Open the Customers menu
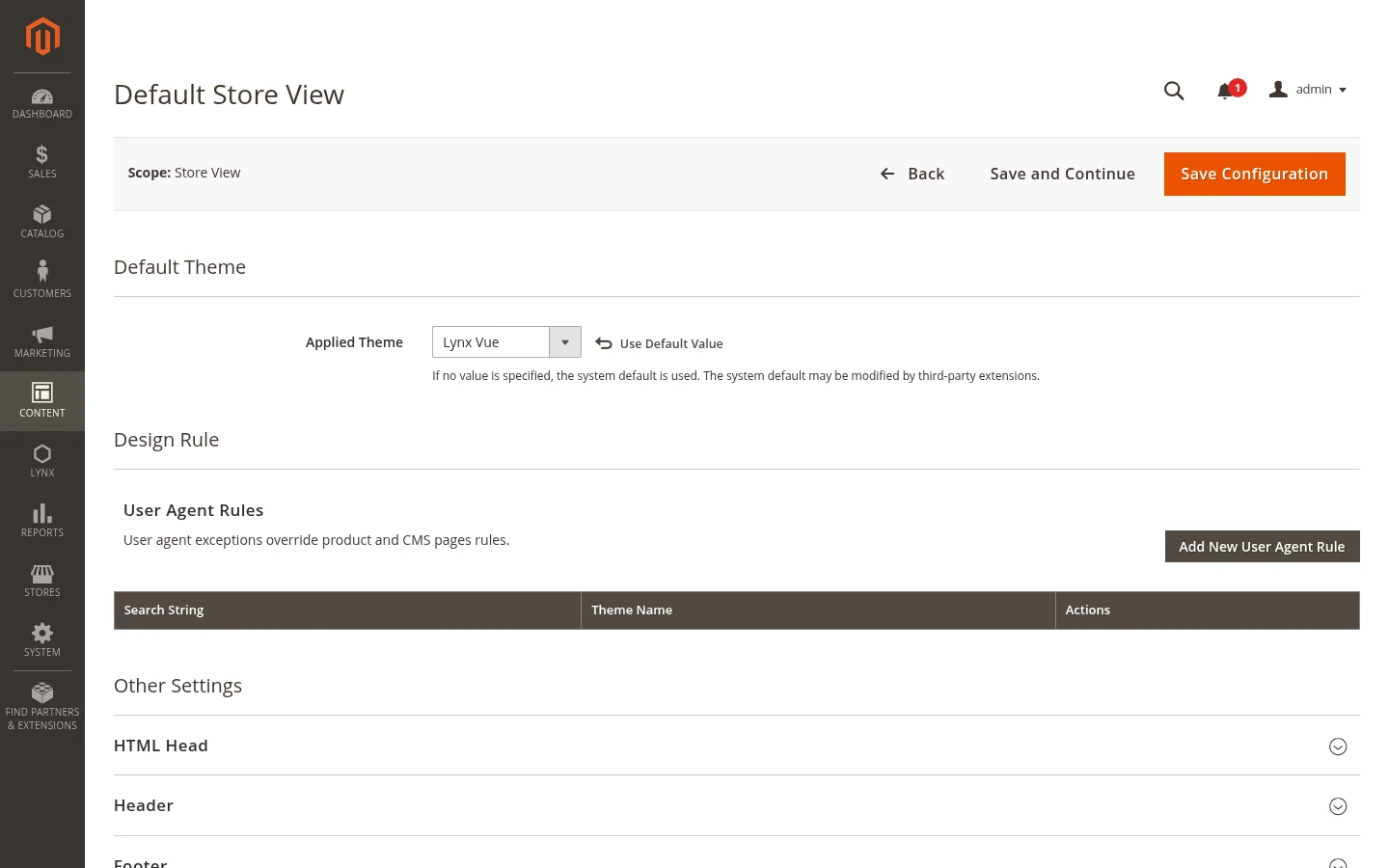Screen dimensions: 1389x868 pyautogui.click(x=42, y=280)
